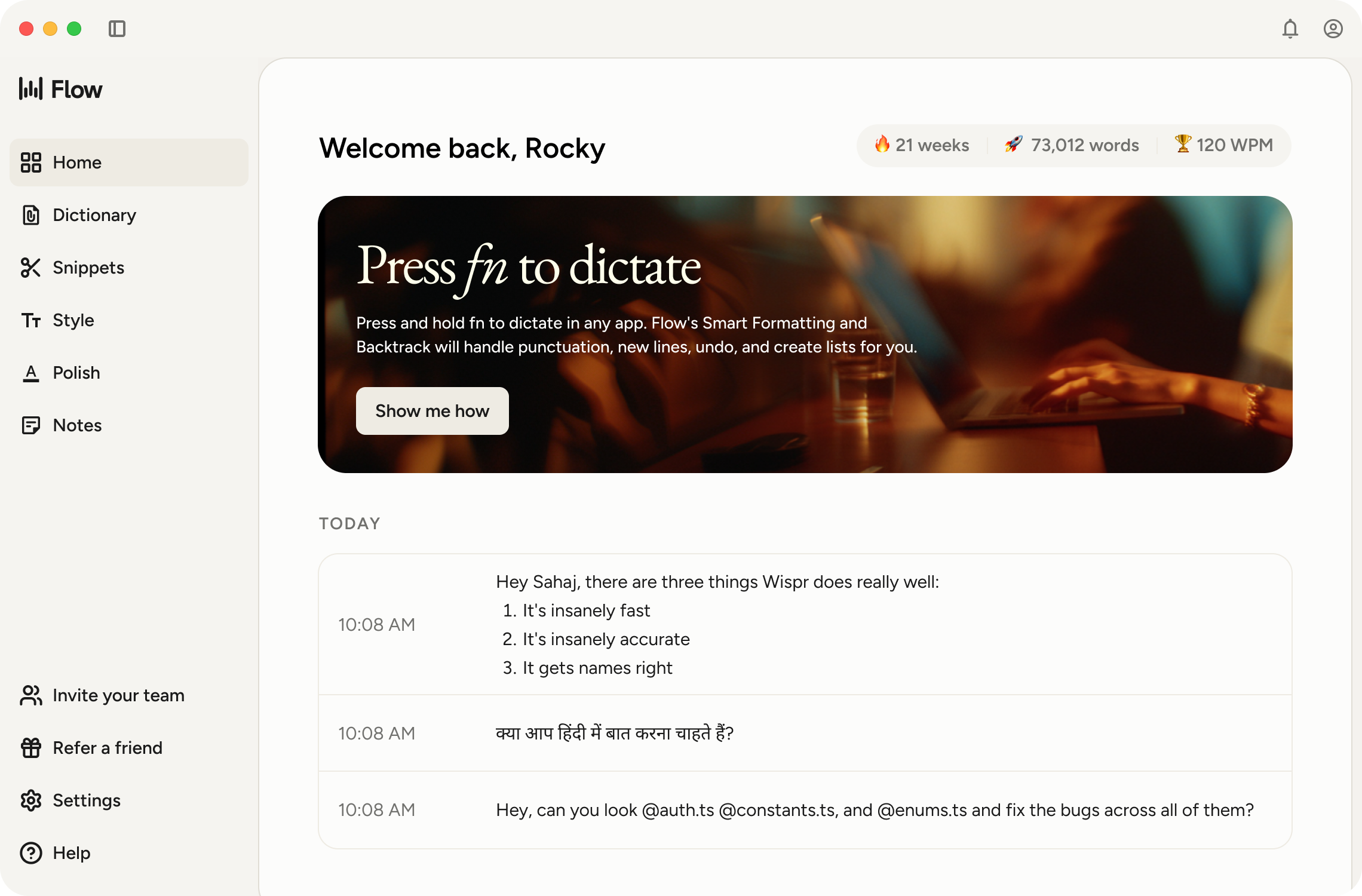Click the Invite your team people icon
1362x896 pixels.
[32, 695]
